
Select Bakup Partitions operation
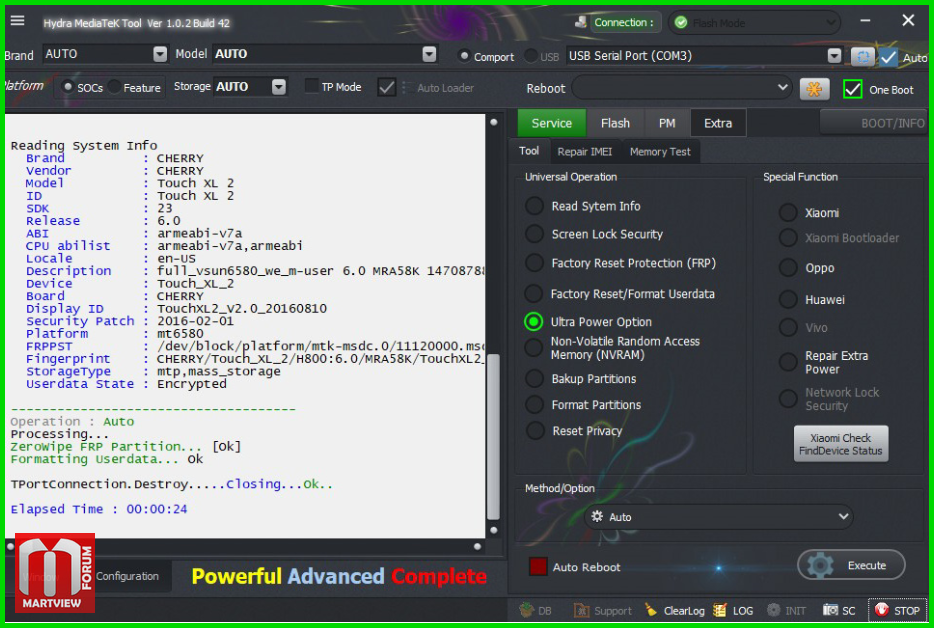534,378
